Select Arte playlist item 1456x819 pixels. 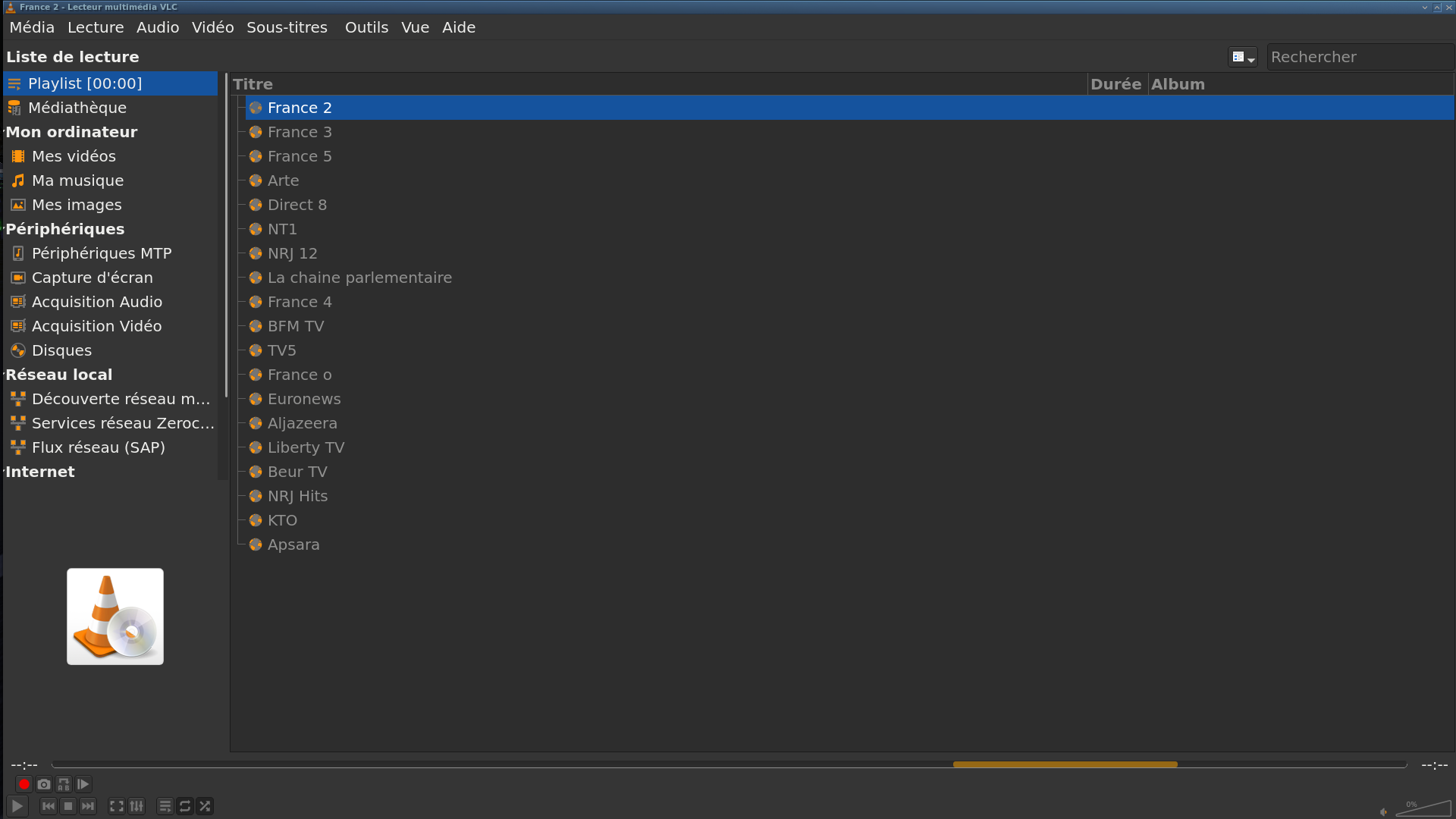[x=849, y=180]
